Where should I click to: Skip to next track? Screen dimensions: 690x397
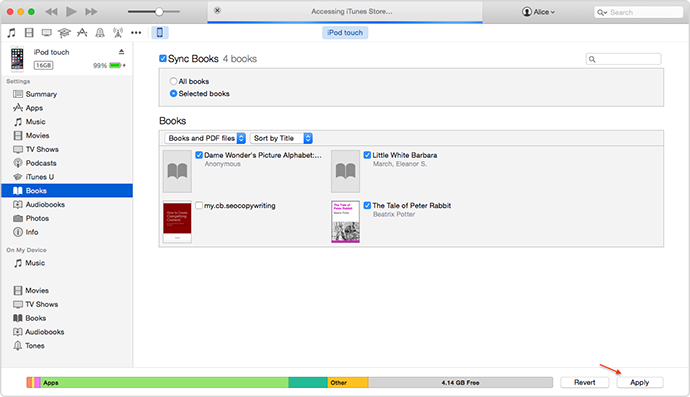pos(91,12)
